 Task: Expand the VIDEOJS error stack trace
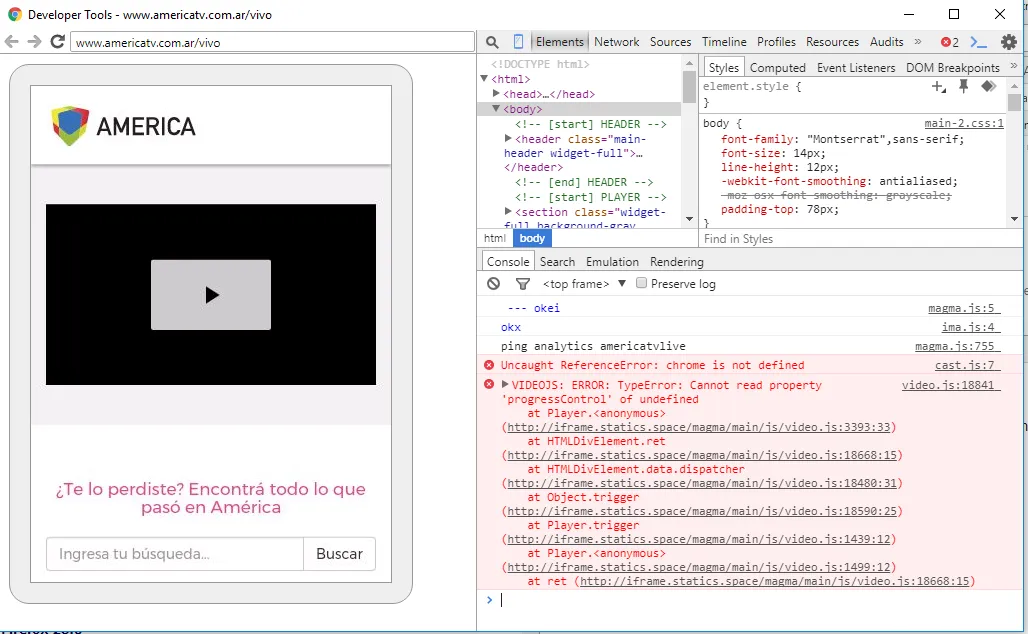click(x=505, y=384)
